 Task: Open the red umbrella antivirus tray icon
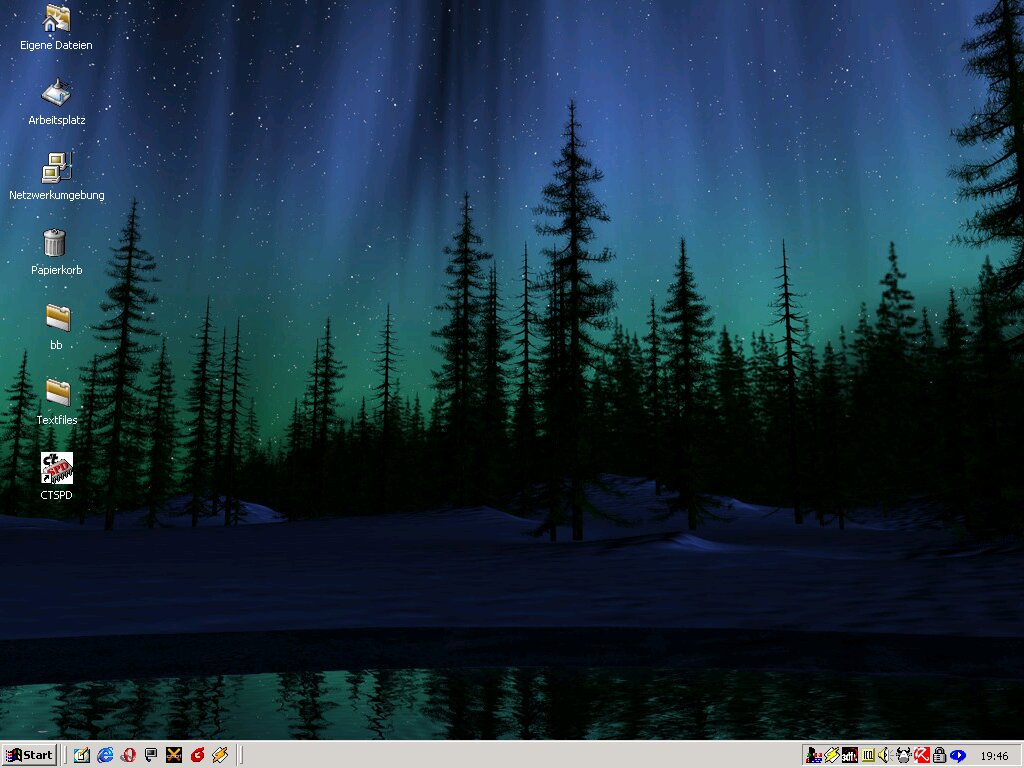pyautogui.click(x=921, y=756)
